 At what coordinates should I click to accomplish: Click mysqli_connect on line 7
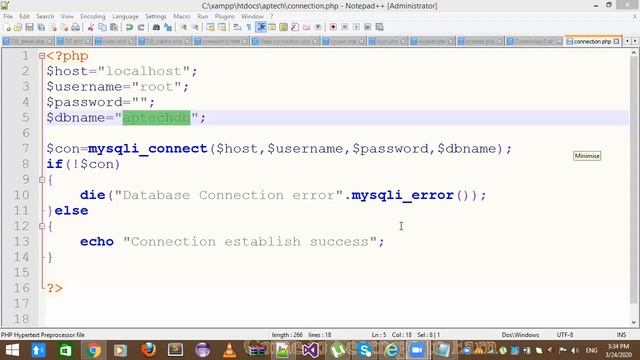(148, 149)
